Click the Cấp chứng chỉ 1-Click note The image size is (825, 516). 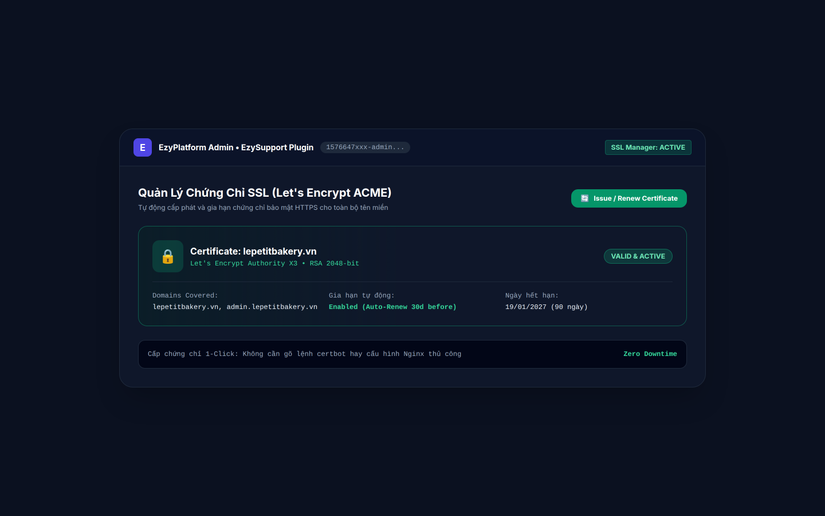coord(305,354)
